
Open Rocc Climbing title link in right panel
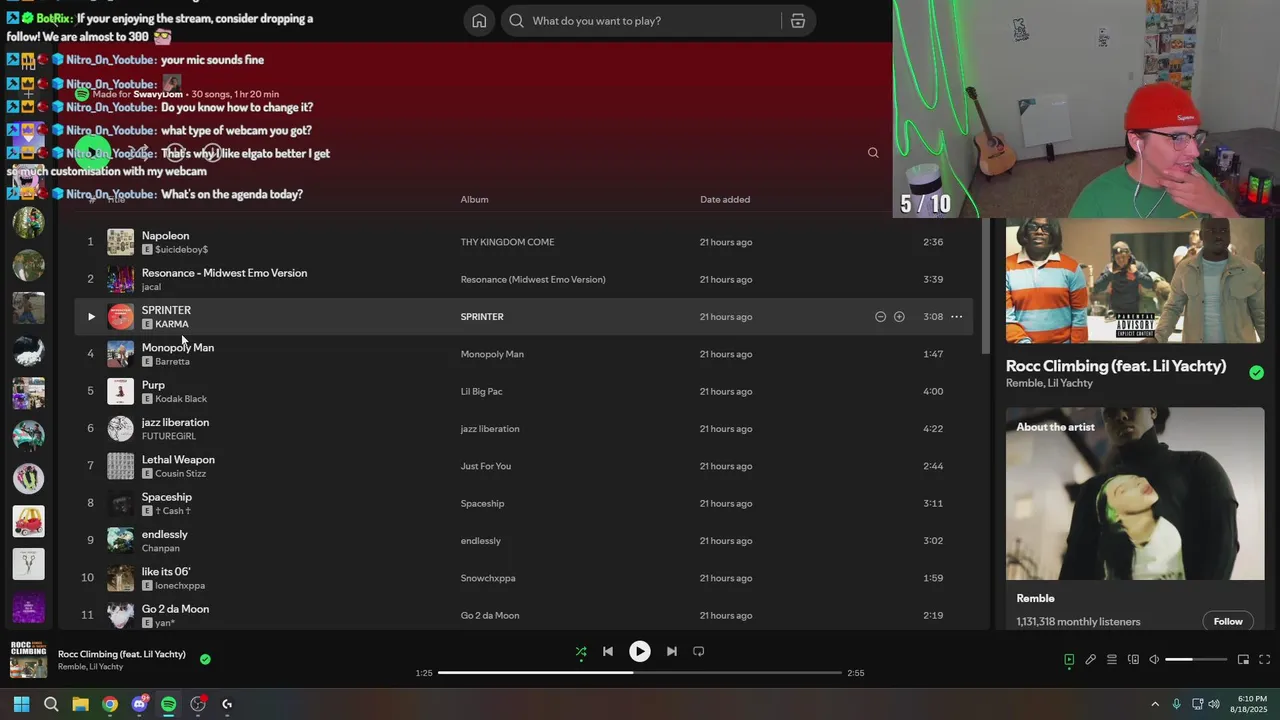coord(1116,366)
